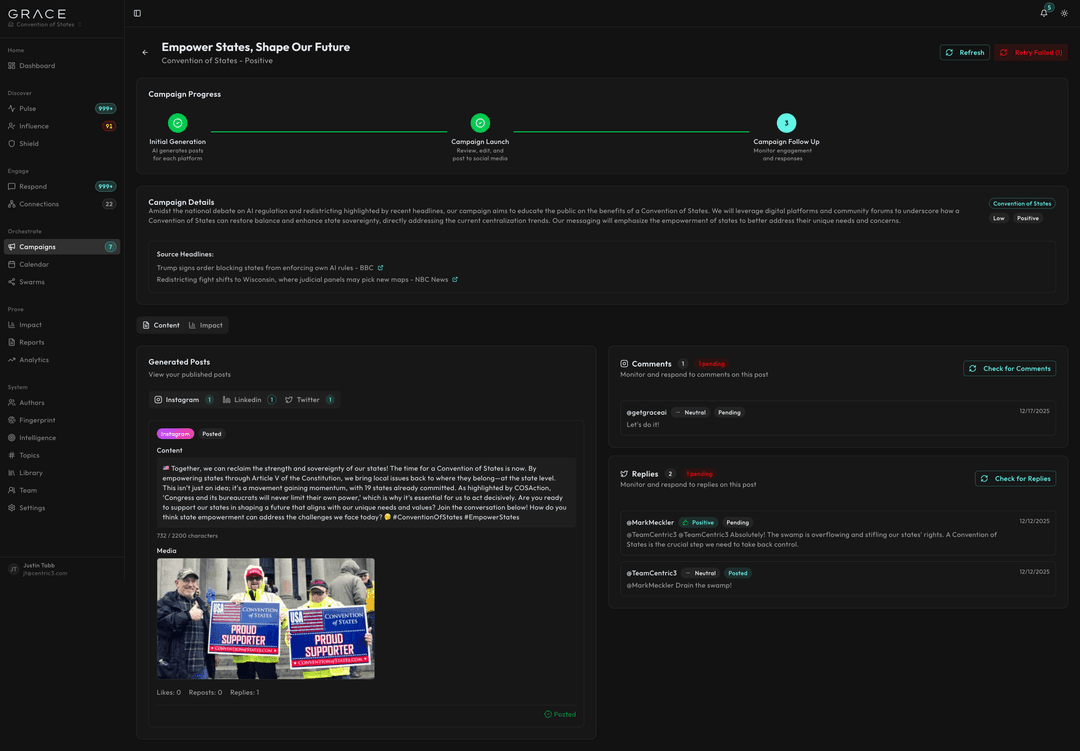Open the posted media image thumbnail
The width and height of the screenshot is (1080, 751).
(x=265, y=619)
